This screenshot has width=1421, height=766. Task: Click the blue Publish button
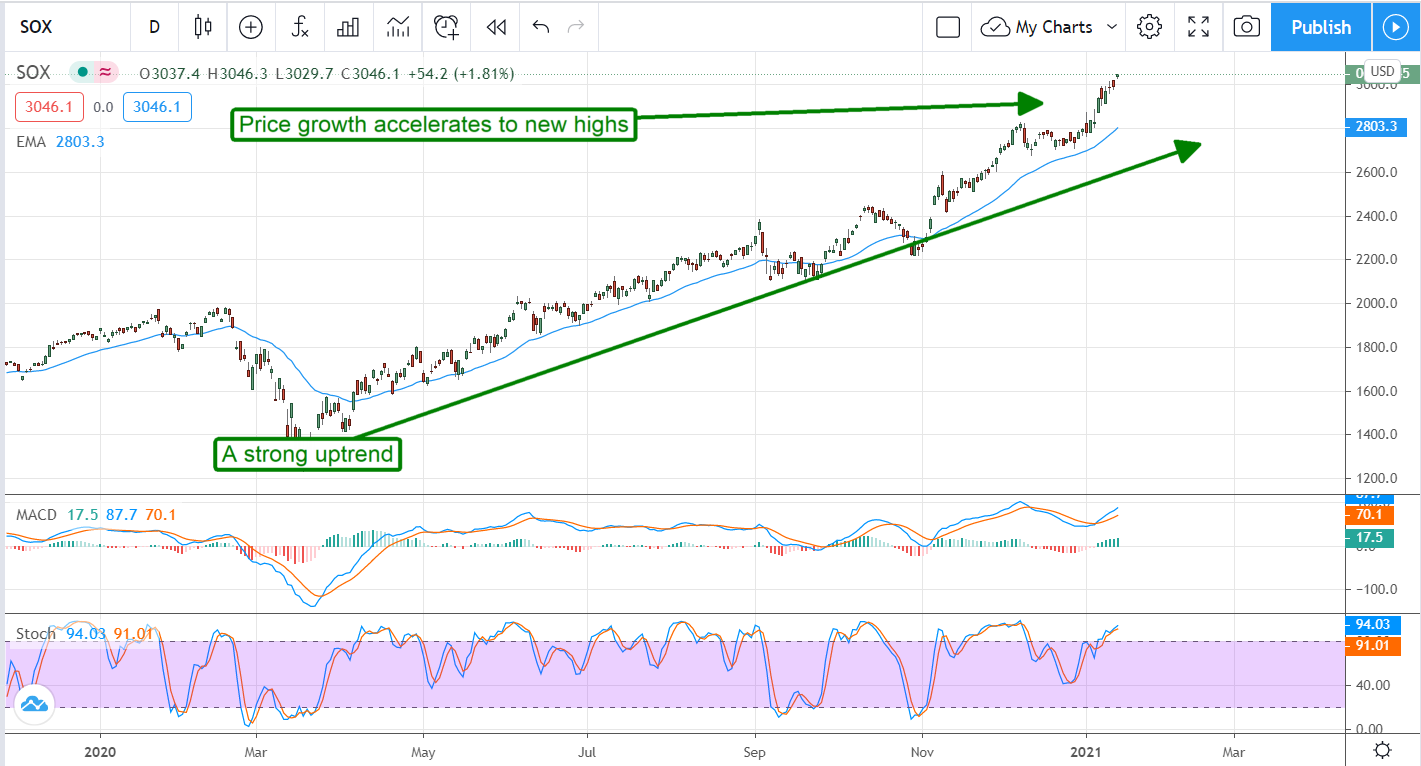tap(1320, 27)
